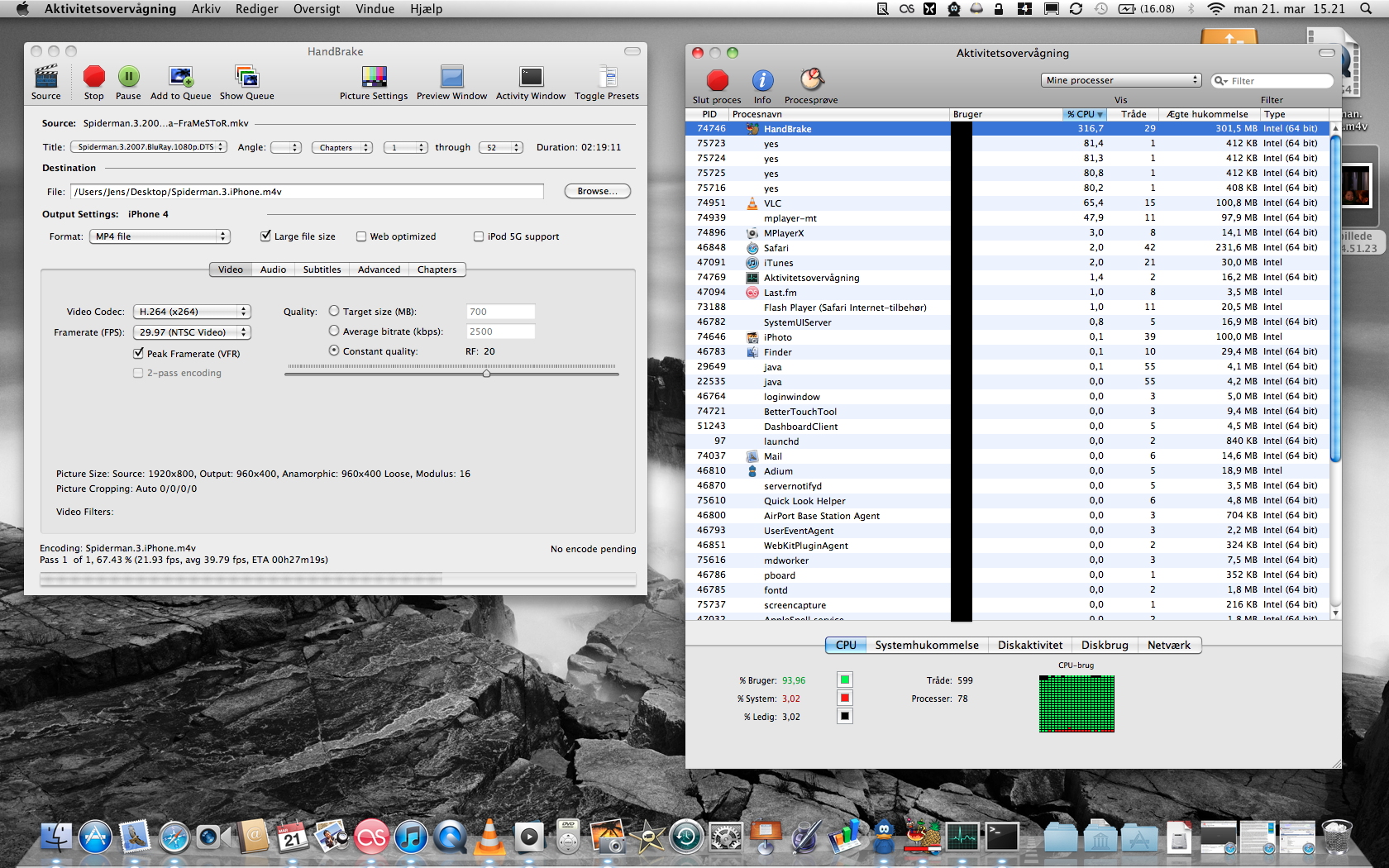This screenshot has width=1389, height=868.
Task: Toggle Large file size checkbox
Action: [x=266, y=236]
